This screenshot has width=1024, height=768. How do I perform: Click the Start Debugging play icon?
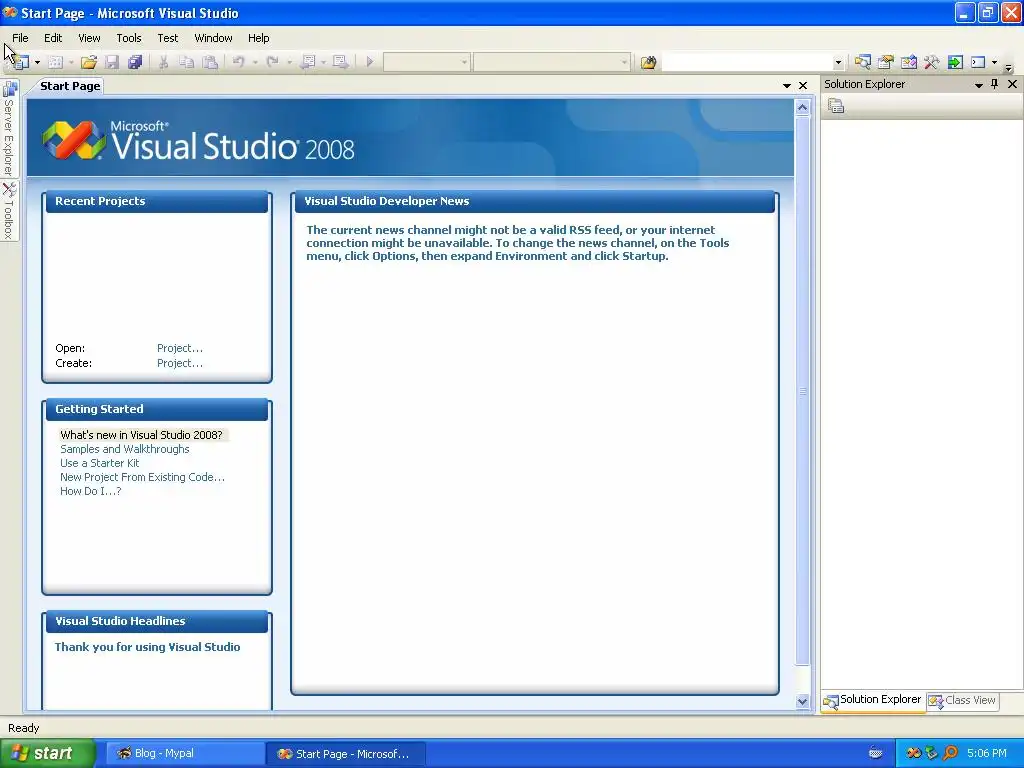pyautogui.click(x=370, y=62)
